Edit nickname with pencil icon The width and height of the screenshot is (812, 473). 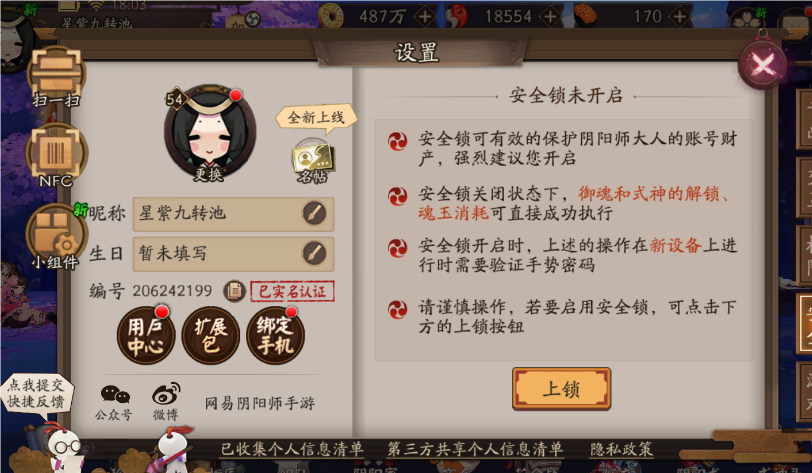pyautogui.click(x=314, y=213)
